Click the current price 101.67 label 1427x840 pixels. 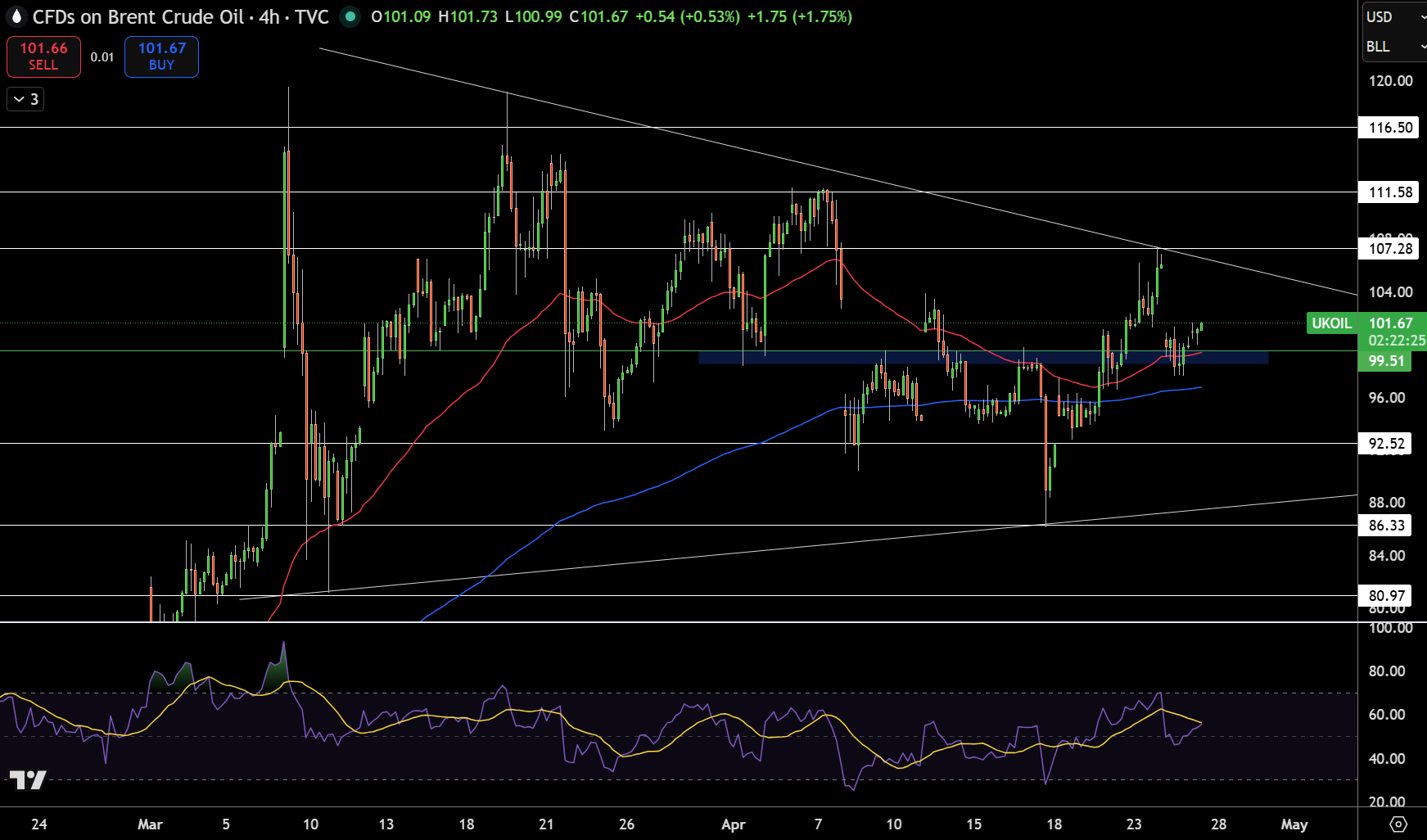(1391, 323)
